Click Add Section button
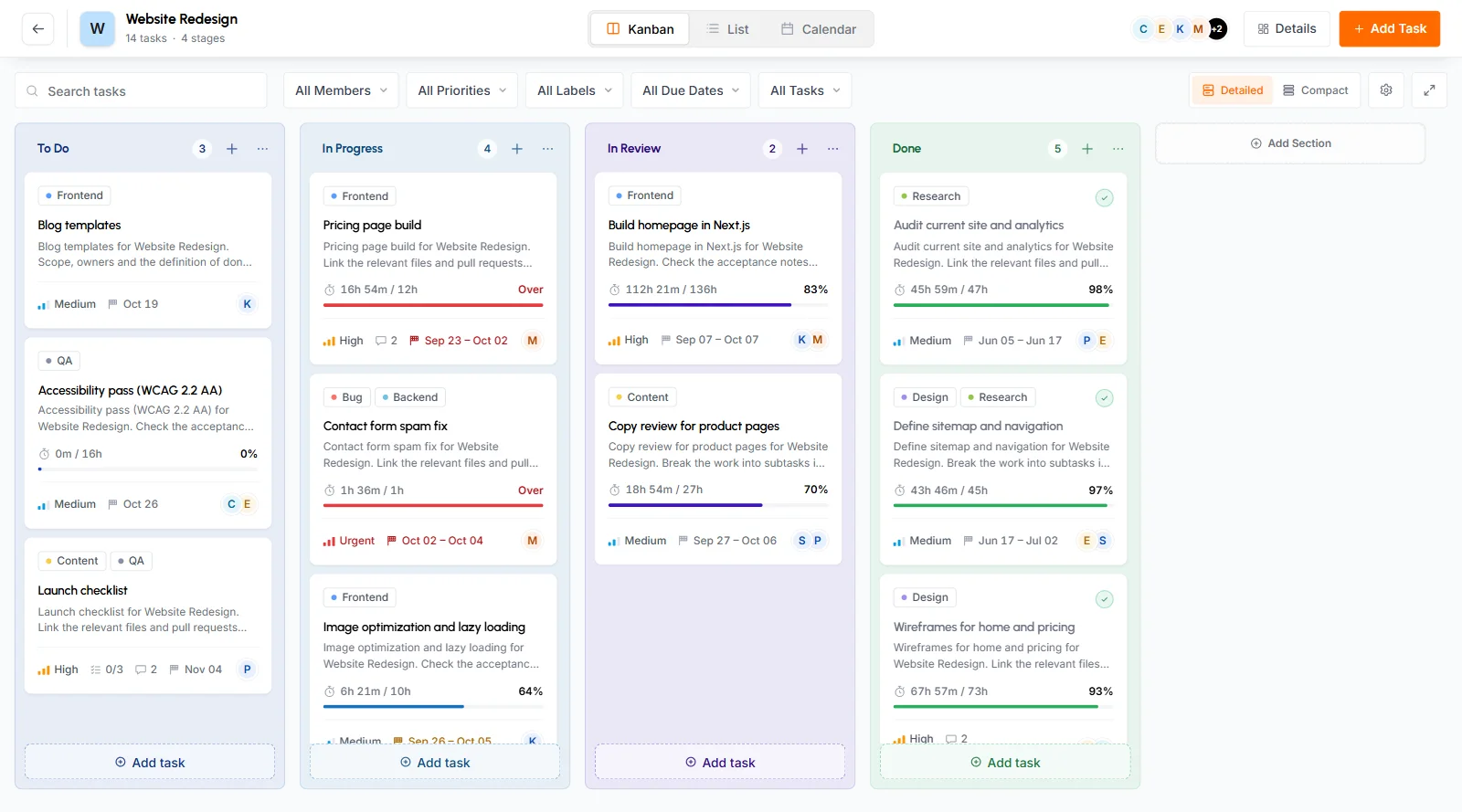The width and height of the screenshot is (1462, 812). click(1290, 143)
